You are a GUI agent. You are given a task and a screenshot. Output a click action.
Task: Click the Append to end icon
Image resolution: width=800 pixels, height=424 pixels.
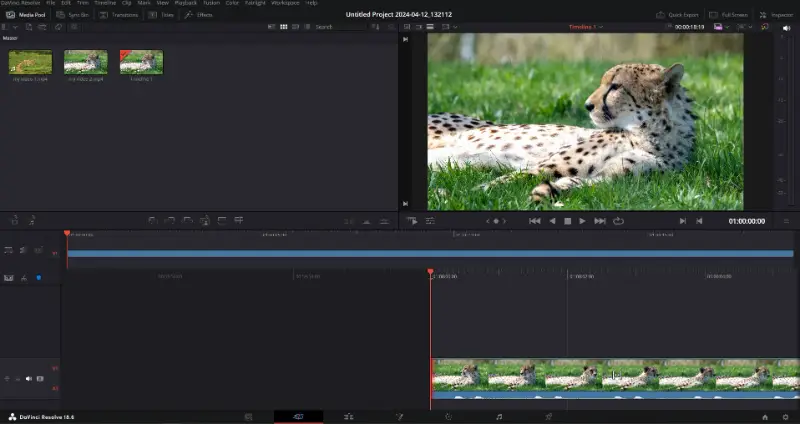[170, 220]
